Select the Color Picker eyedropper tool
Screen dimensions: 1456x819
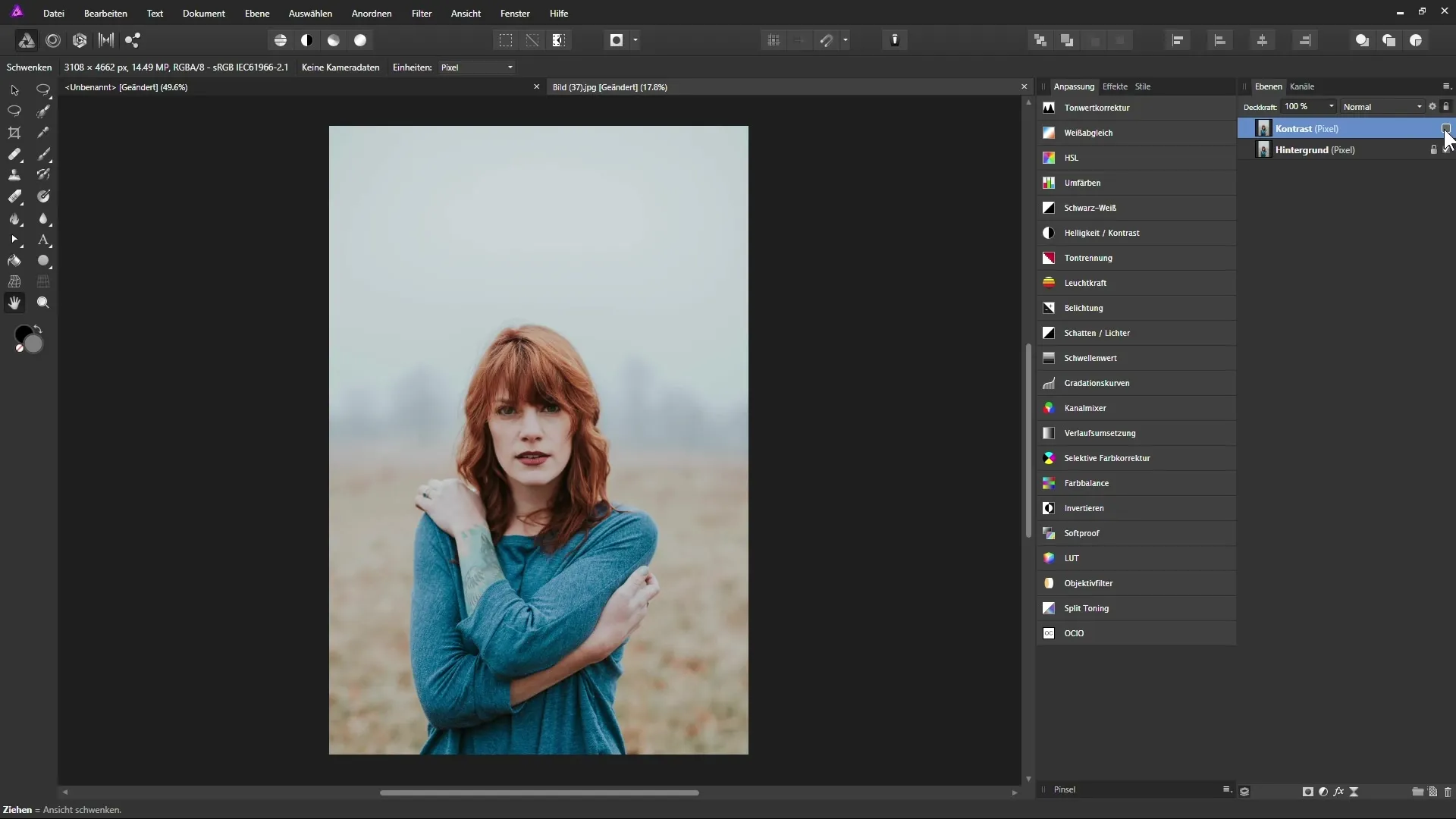pos(43,133)
